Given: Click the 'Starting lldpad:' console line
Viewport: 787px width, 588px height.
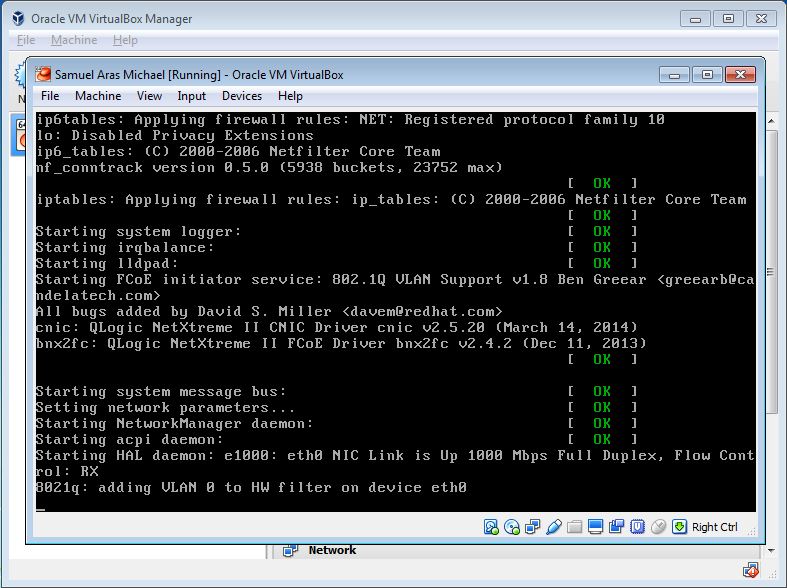Looking at the screenshot, I should coord(107,263).
